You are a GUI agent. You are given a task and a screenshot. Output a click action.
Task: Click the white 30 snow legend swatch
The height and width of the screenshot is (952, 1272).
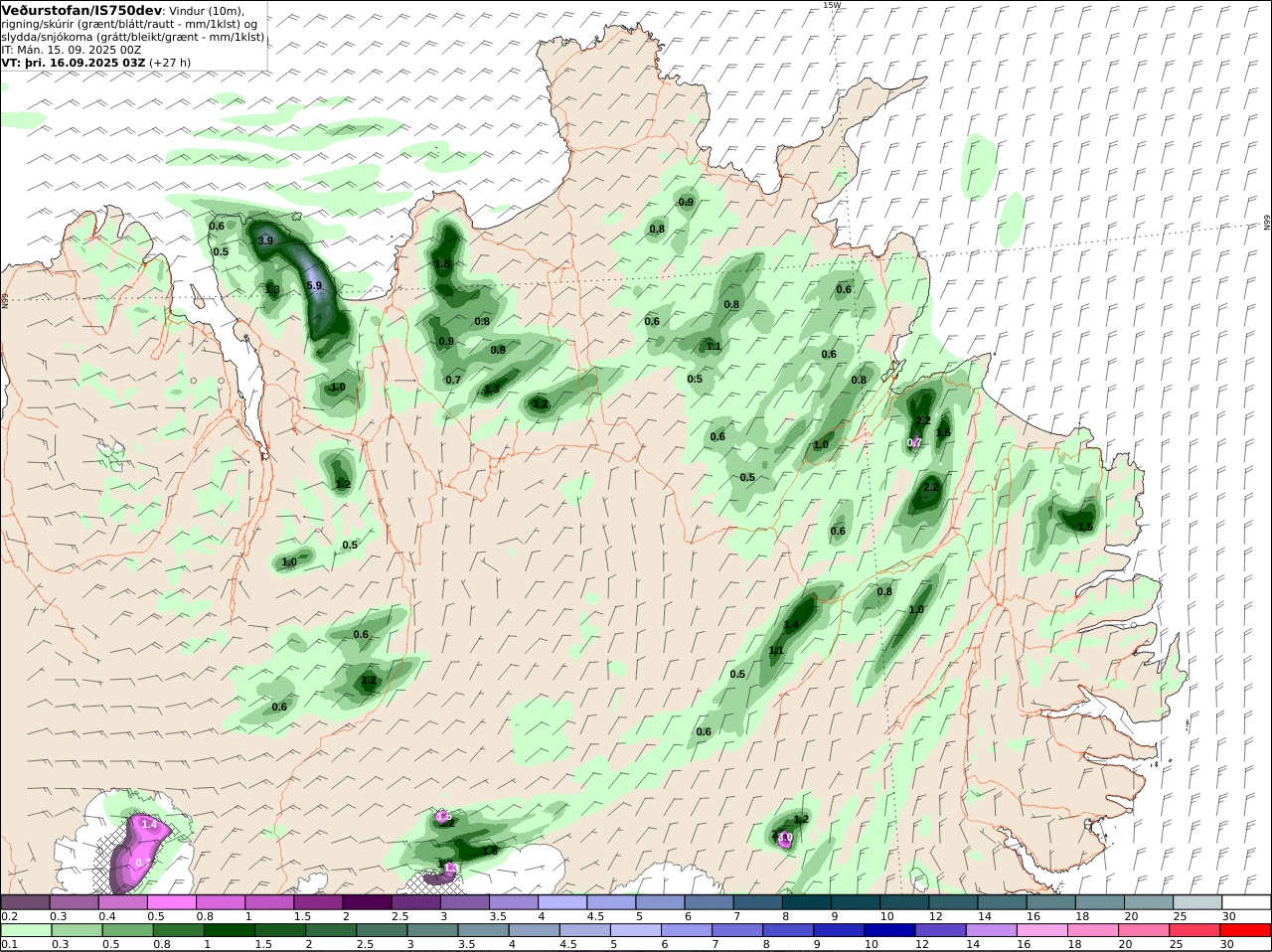(x=1246, y=902)
